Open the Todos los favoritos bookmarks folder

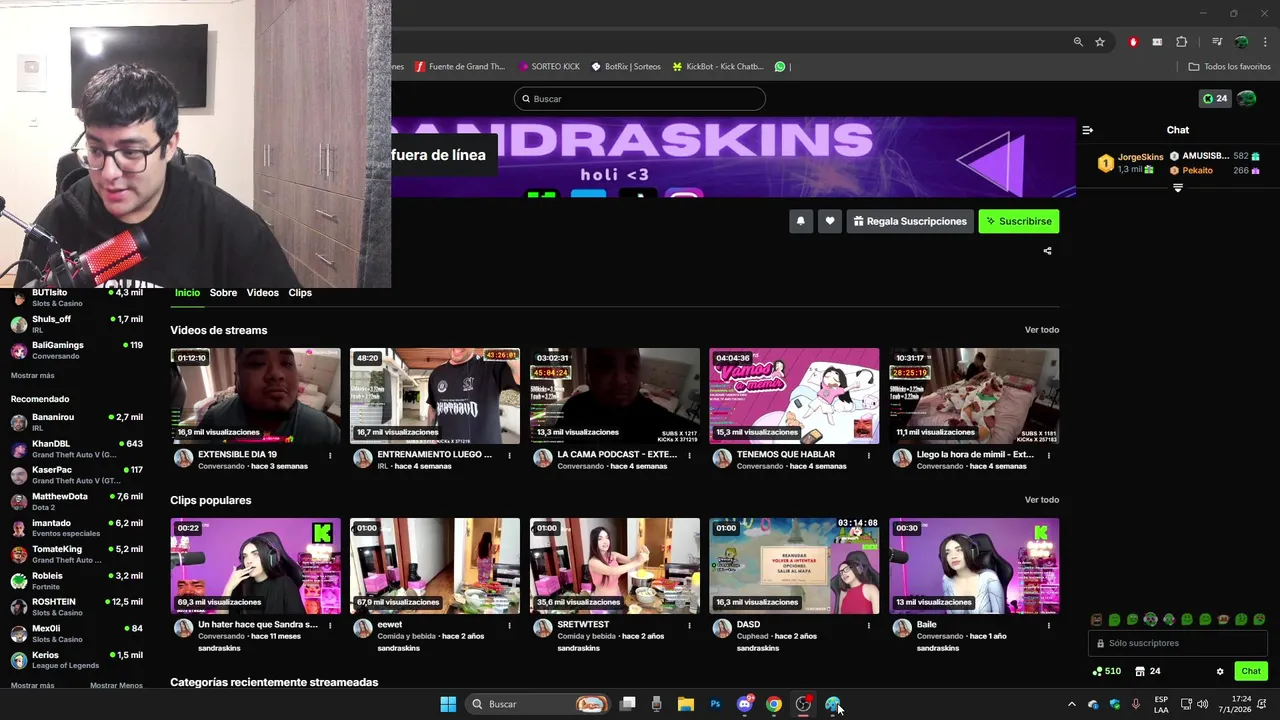[1229, 67]
